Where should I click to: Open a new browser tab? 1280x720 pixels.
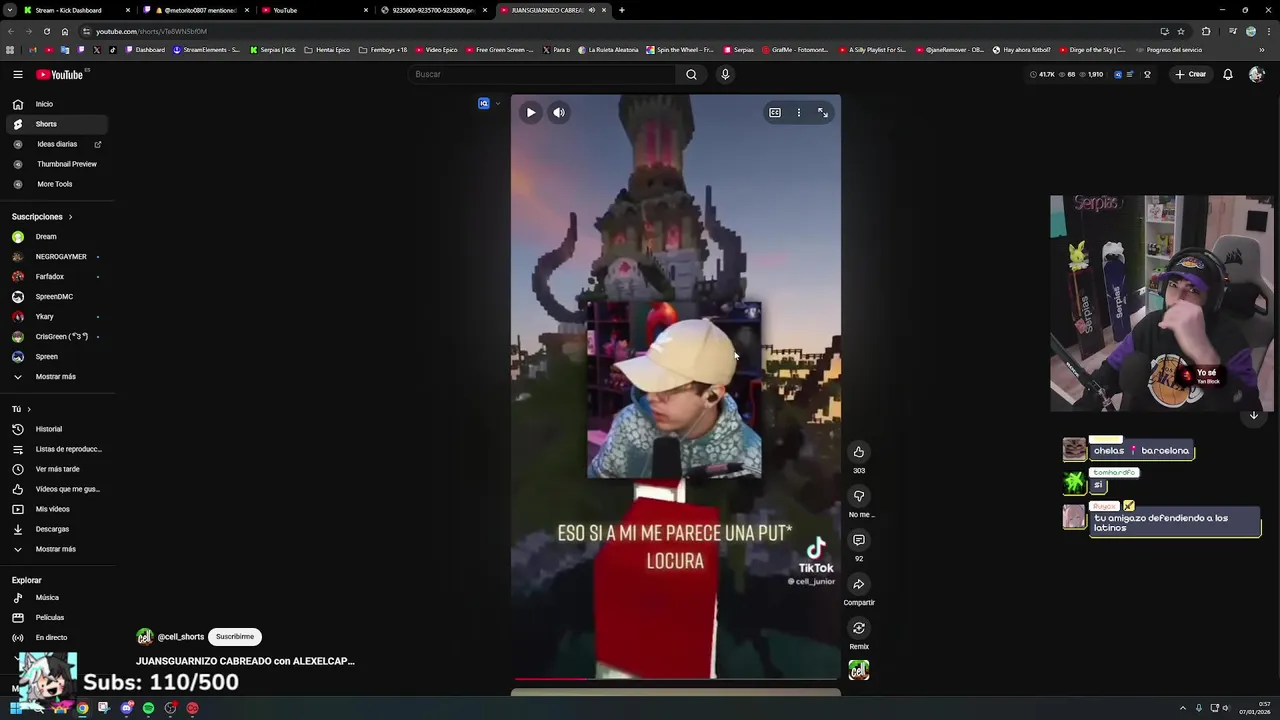[x=622, y=10]
